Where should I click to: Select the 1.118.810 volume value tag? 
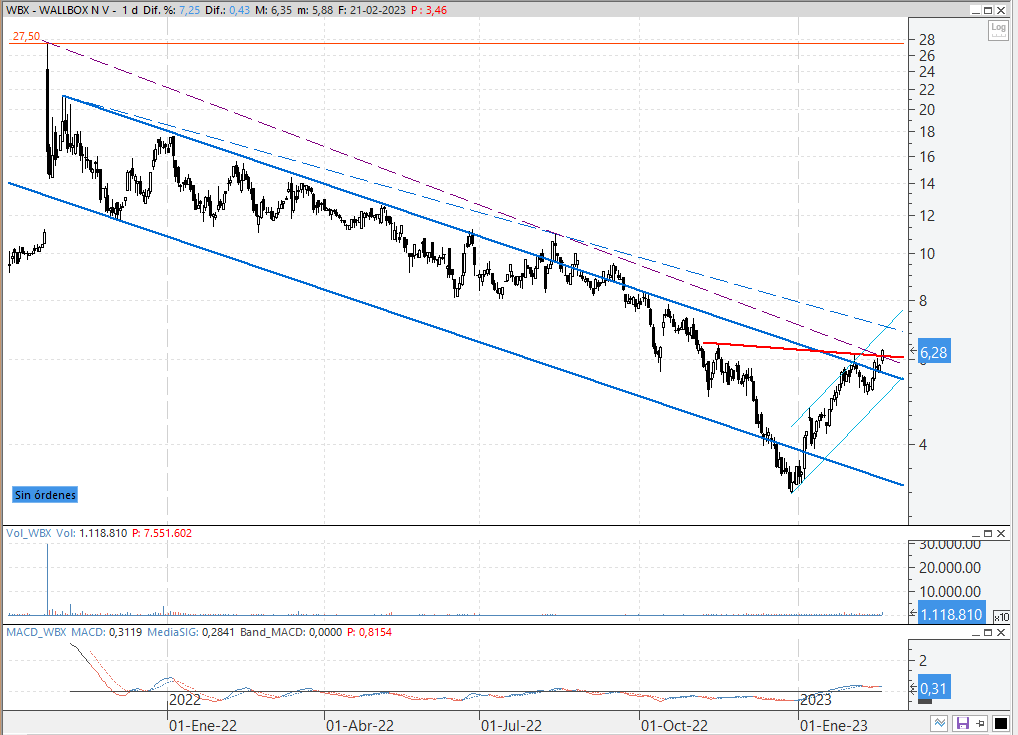(951, 614)
